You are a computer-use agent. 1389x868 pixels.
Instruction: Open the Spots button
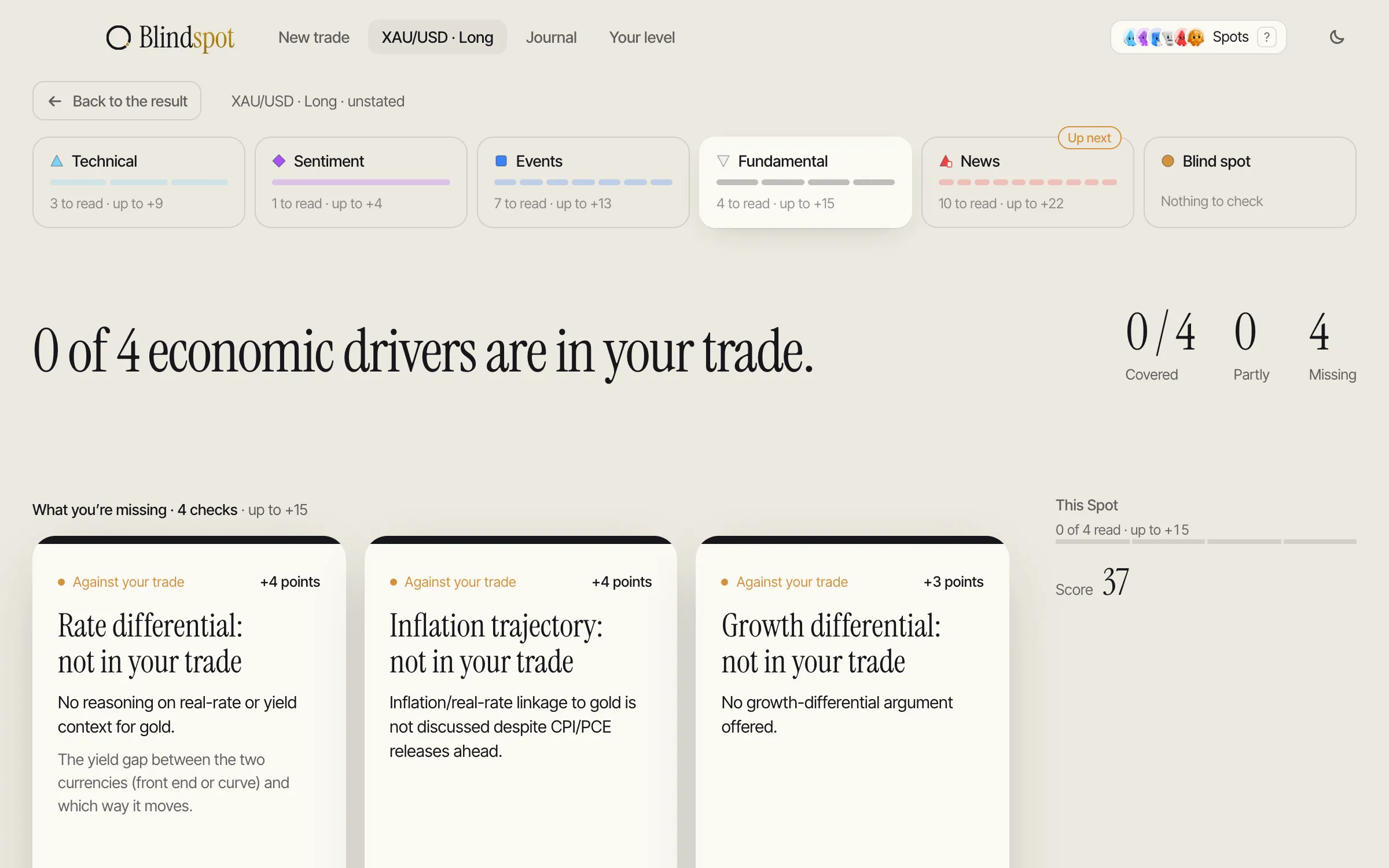coord(1199,37)
